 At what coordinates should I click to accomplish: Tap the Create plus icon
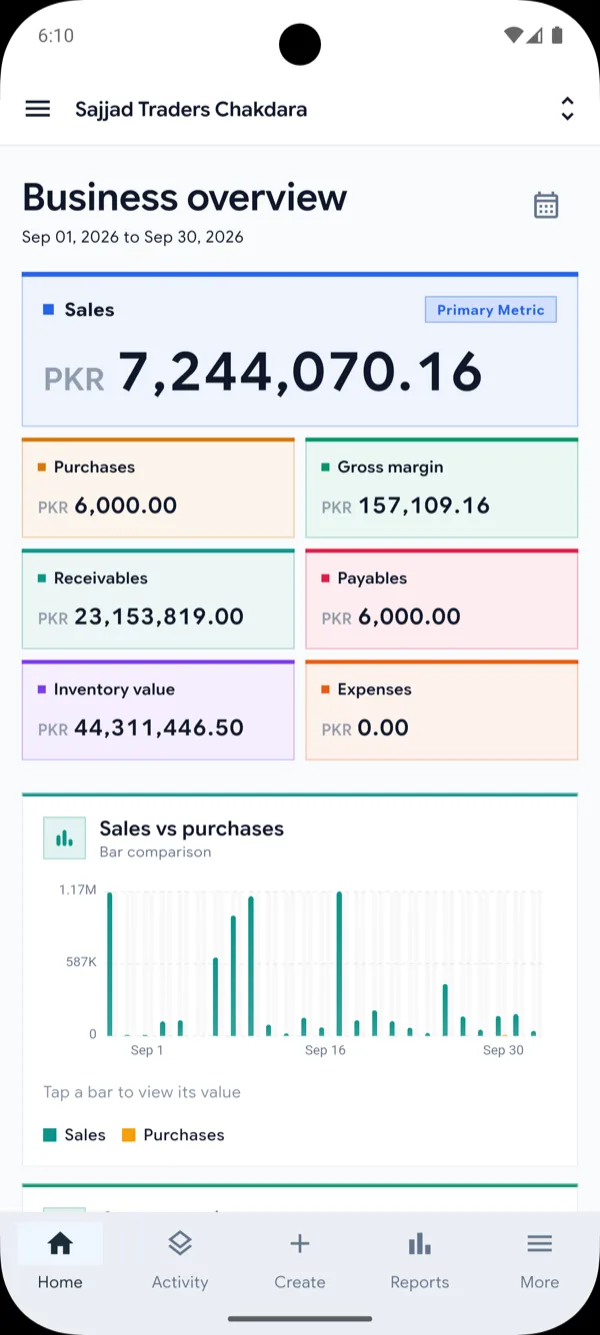[300, 1243]
